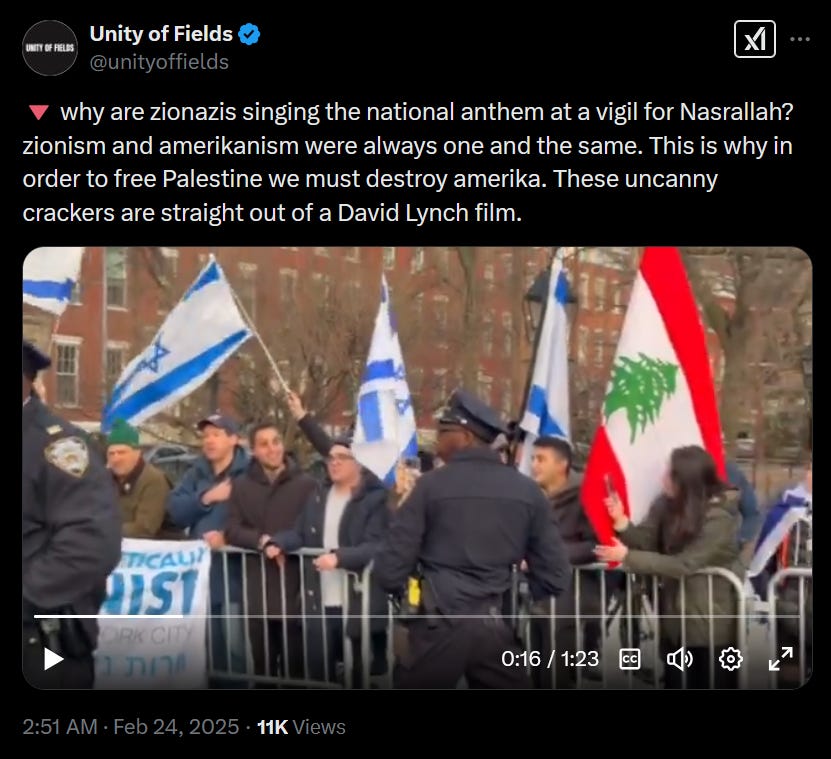
Task: Open the Unity of Fields display name
Action: [161, 34]
